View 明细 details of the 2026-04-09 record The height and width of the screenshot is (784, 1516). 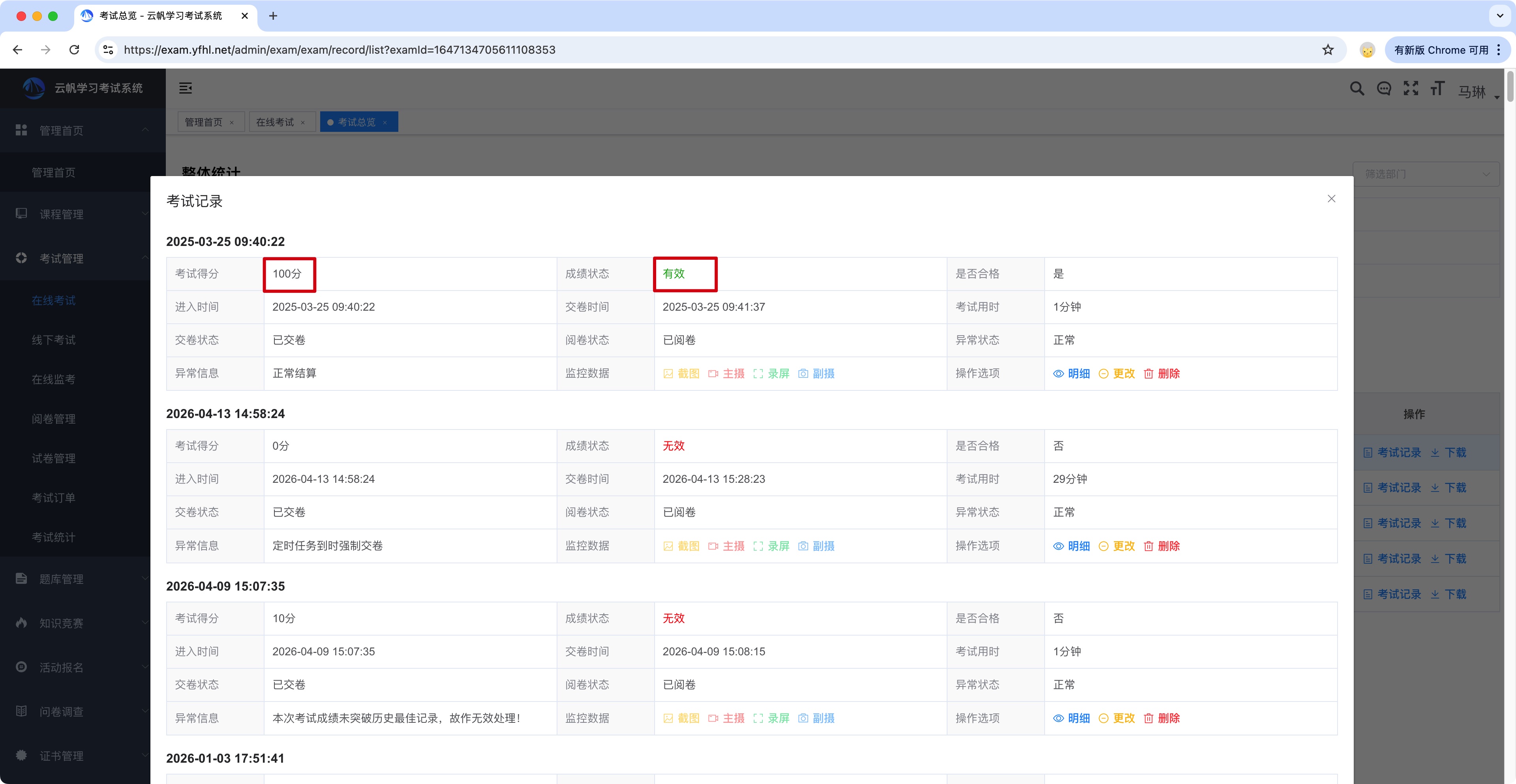click(1072, 718)
